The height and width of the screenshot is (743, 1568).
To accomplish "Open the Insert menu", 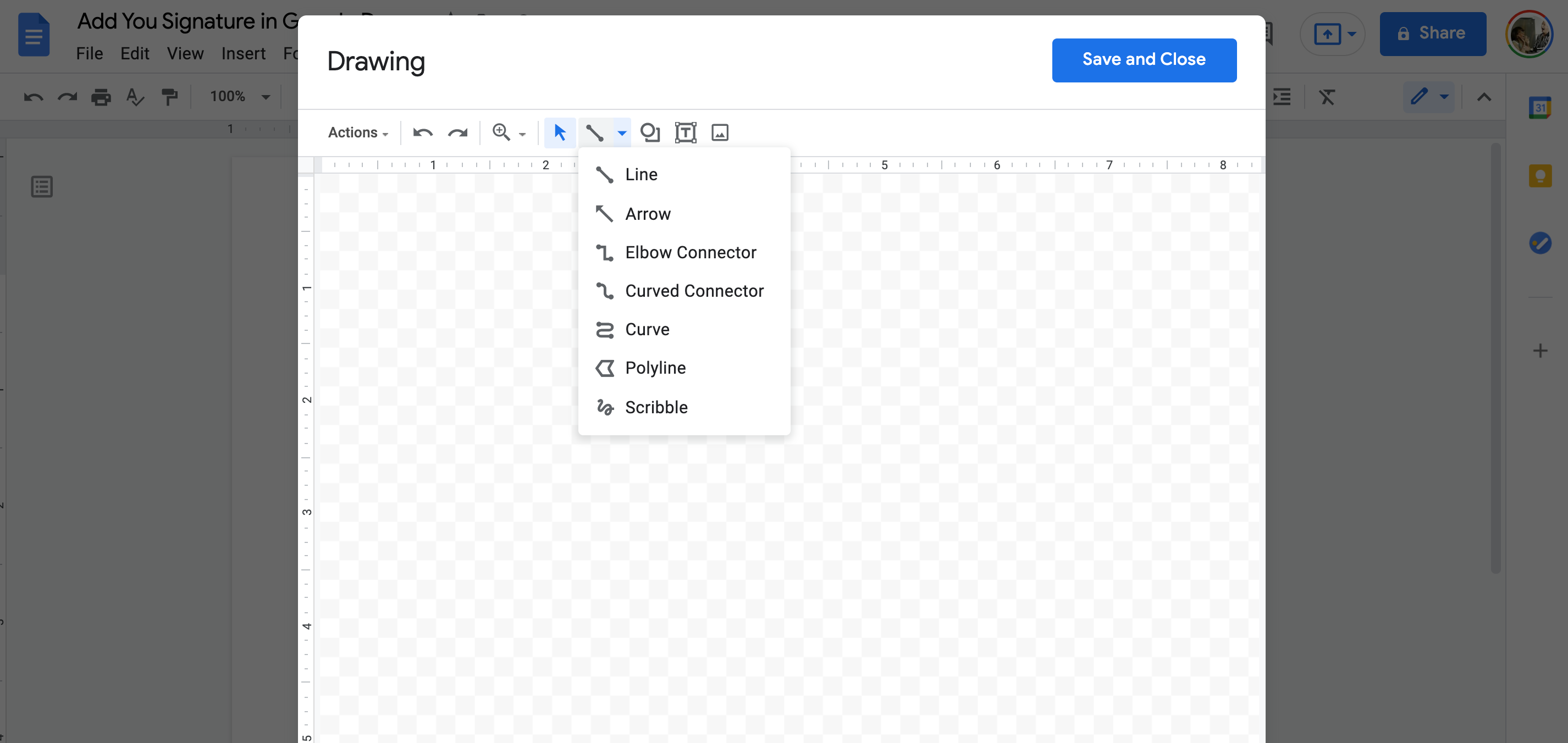I will click(244, 53).
